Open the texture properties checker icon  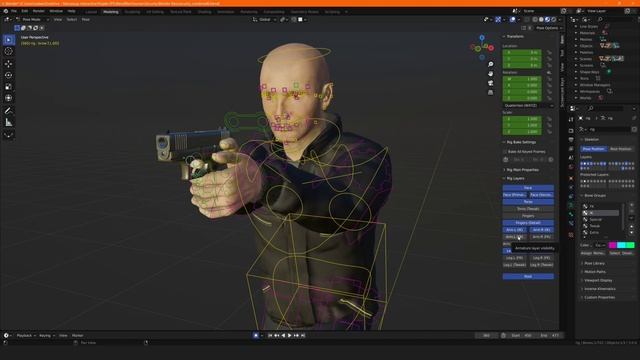pyautogui.click(x=571, y=235)
